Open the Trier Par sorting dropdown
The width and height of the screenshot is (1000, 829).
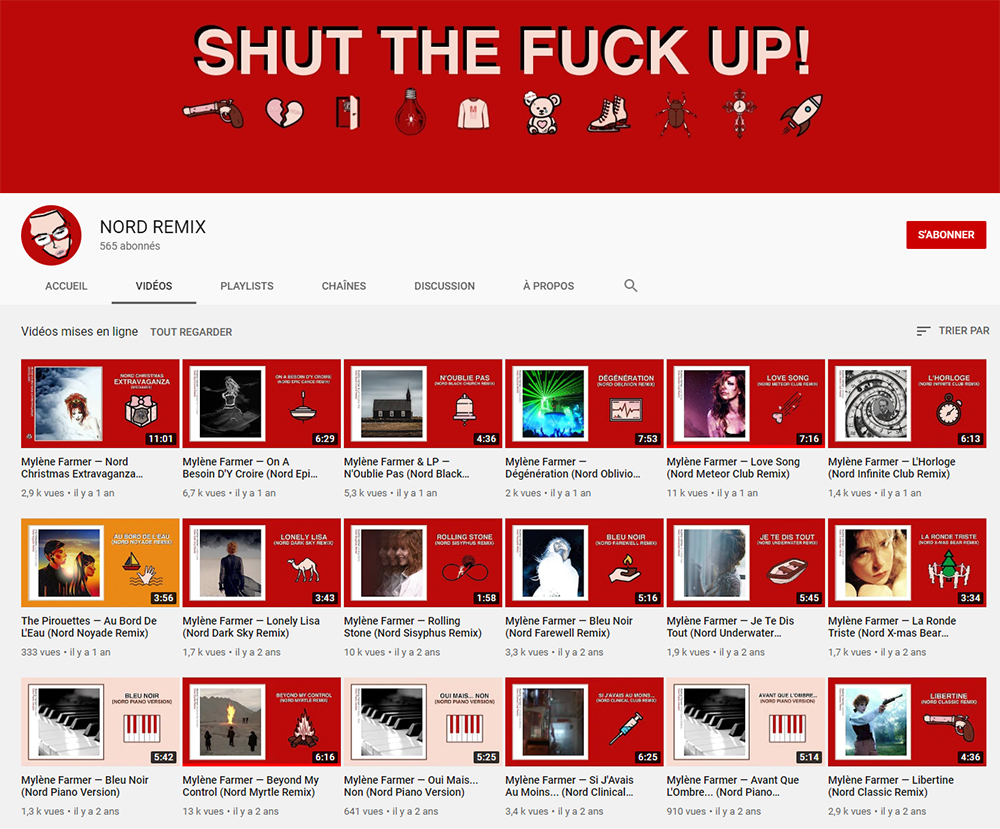pos(953,331)
